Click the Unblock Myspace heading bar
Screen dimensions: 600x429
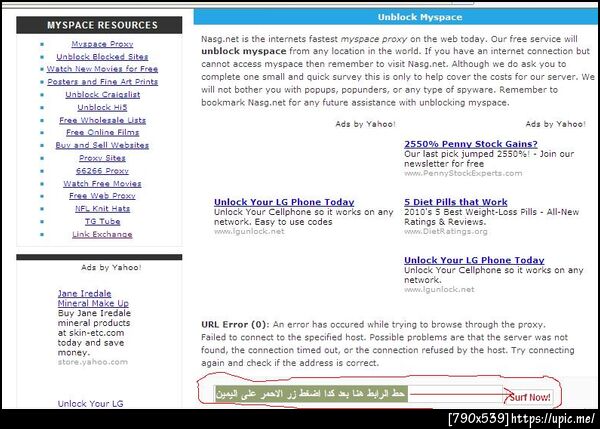click(x=396, y=17)
